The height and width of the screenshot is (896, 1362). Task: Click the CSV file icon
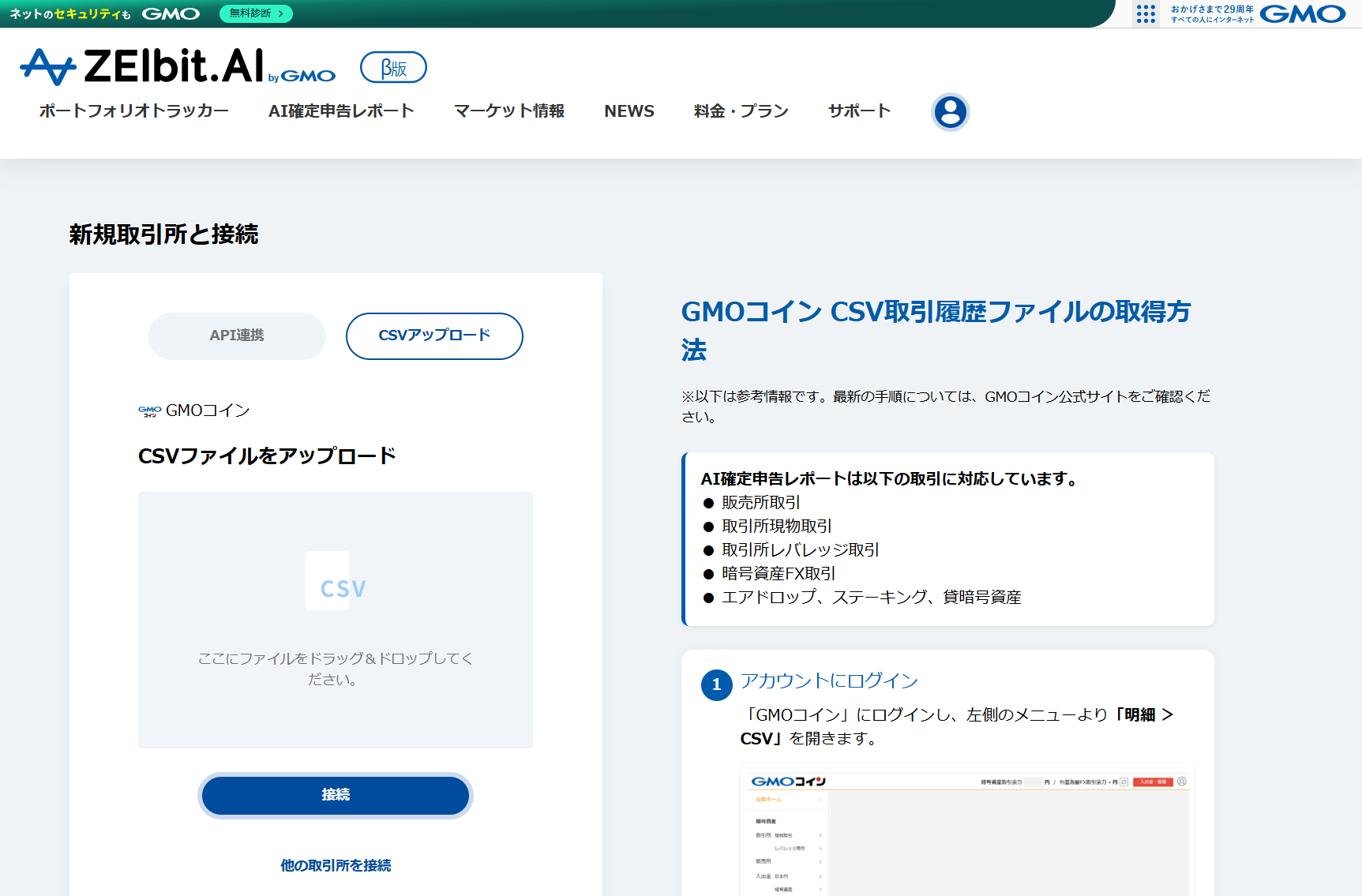[x=335, y=581]
